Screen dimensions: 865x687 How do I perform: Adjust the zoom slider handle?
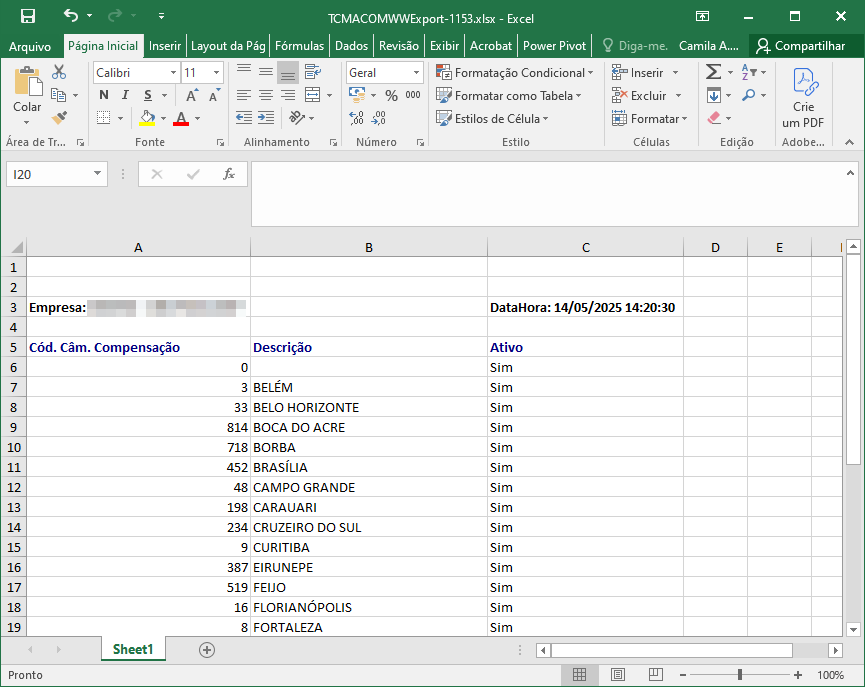(740, 674)
